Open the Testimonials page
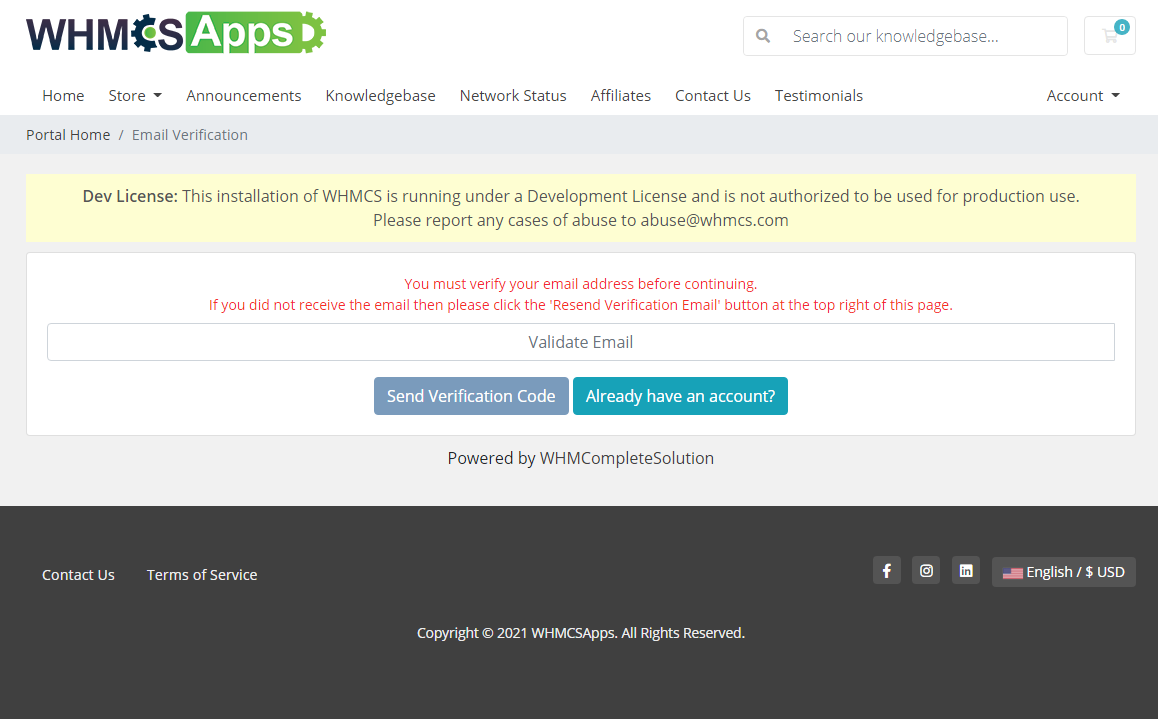 pos(818,95)
